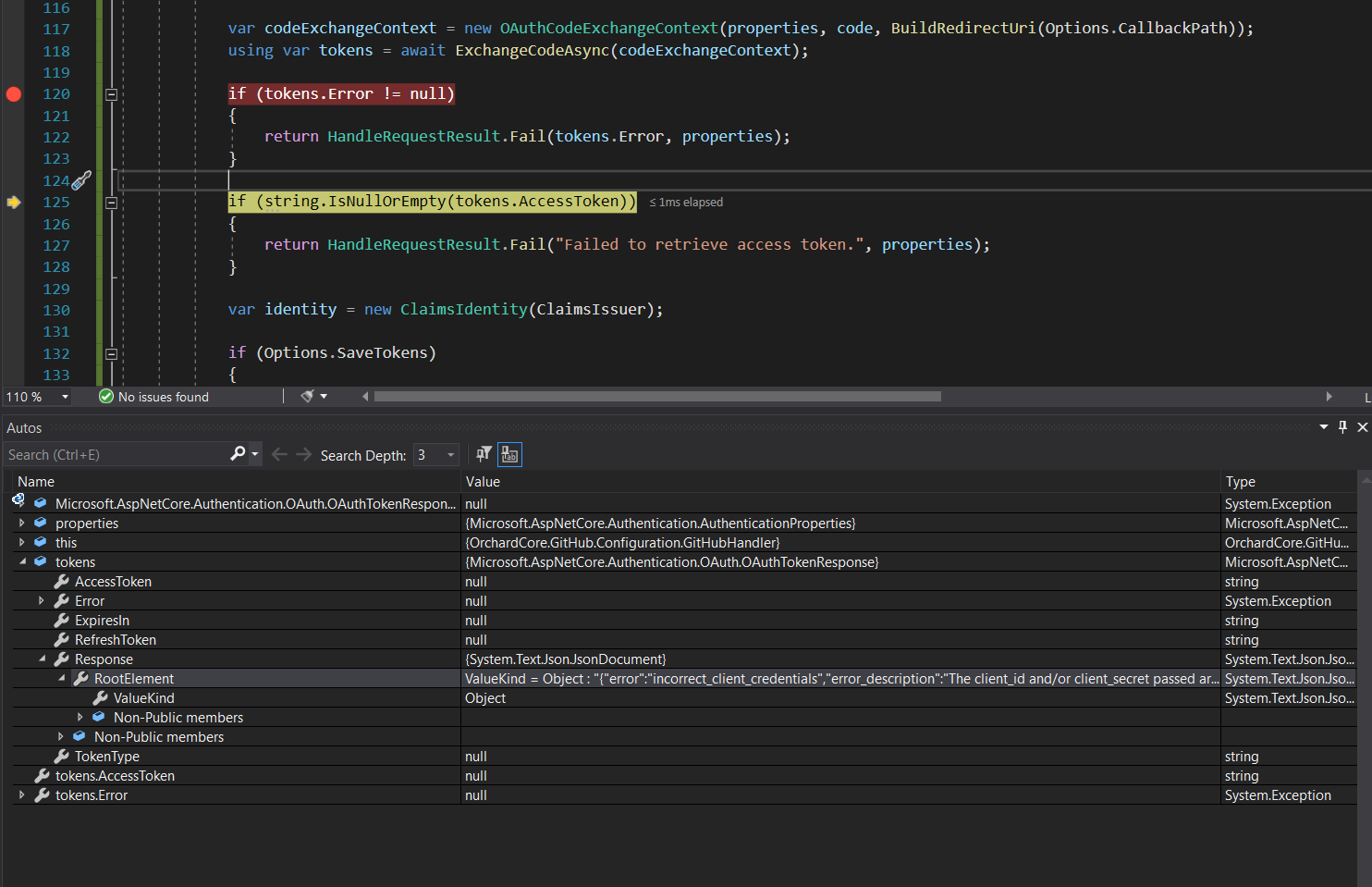Toggle auto-hide pin on the Autos panel
1372x887 pixels.
click(1343, 427)
